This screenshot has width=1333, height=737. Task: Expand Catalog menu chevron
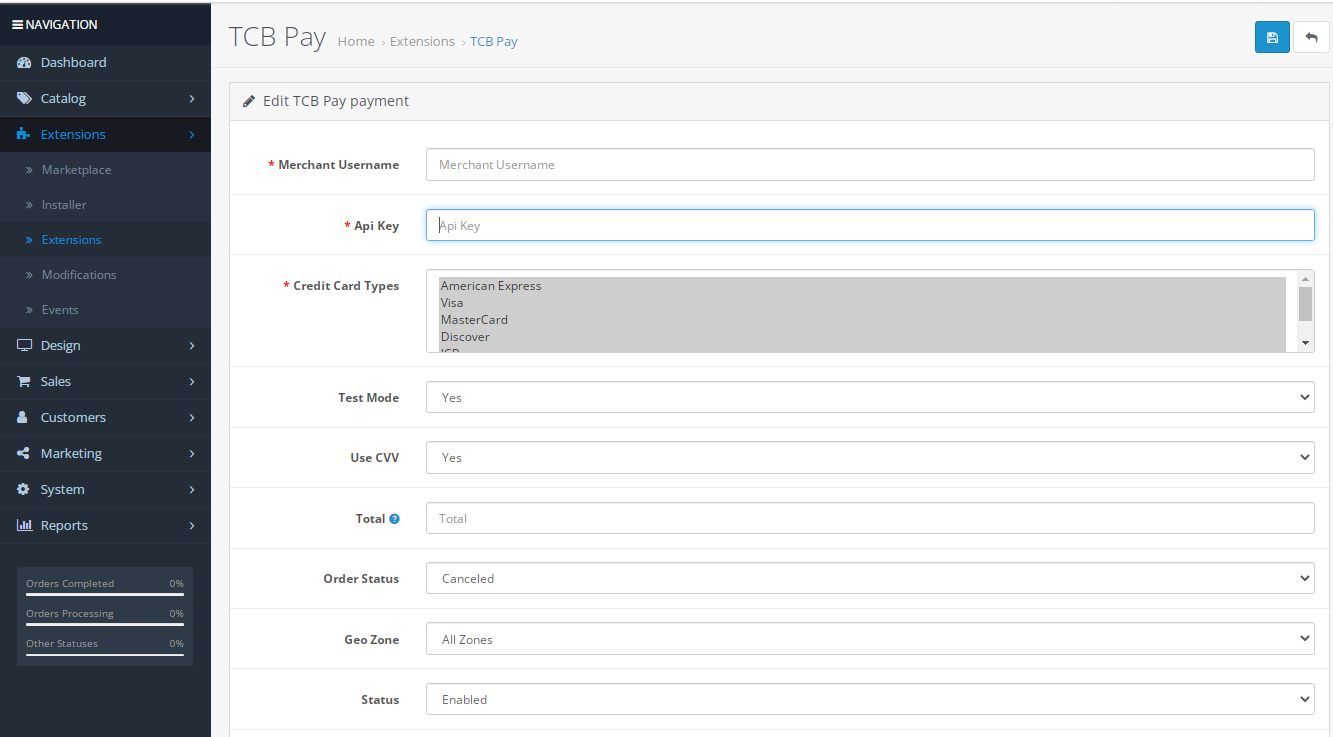[x=191, y=98]
